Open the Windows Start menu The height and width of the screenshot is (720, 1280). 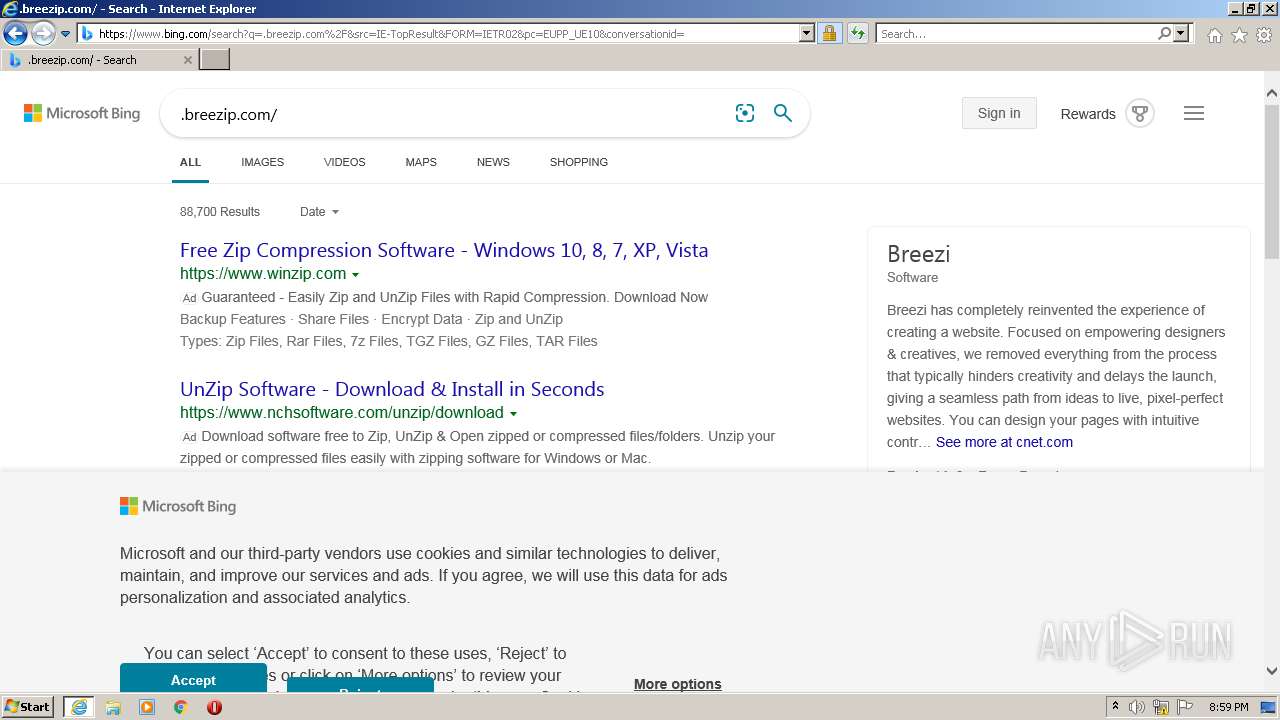[28, 707]
